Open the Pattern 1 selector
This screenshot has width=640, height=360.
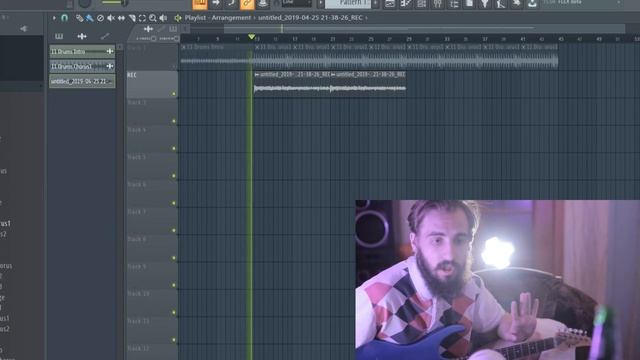(x=348, y=3)
